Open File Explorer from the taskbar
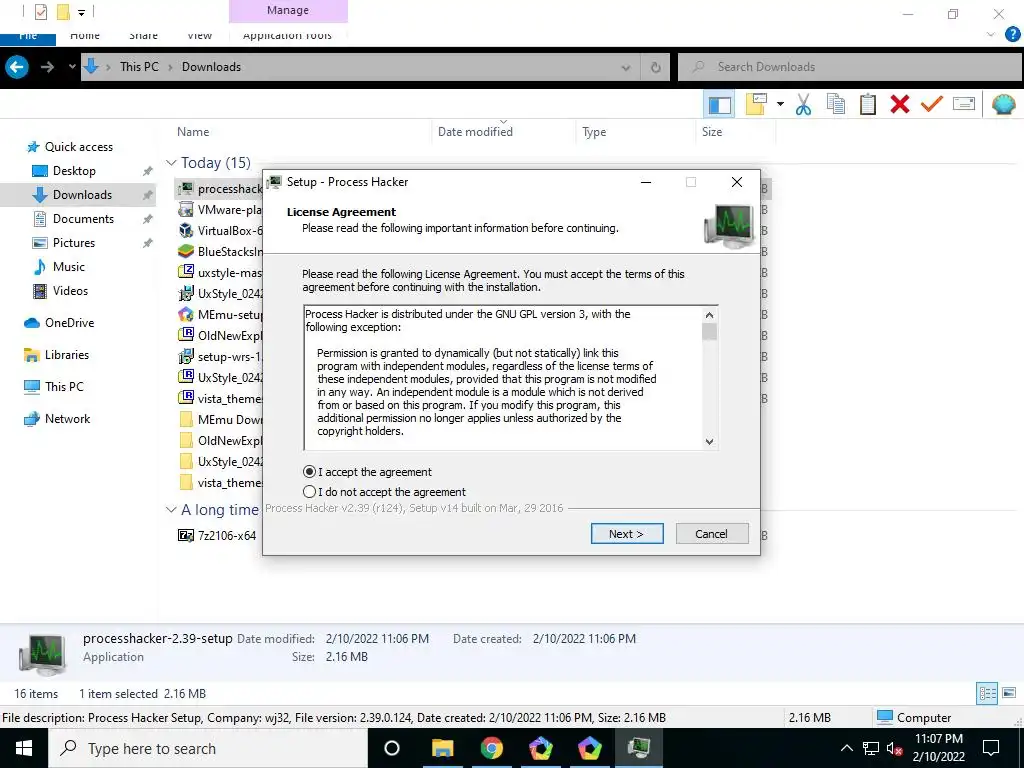1024x768 pixels. tap(442, 748)
